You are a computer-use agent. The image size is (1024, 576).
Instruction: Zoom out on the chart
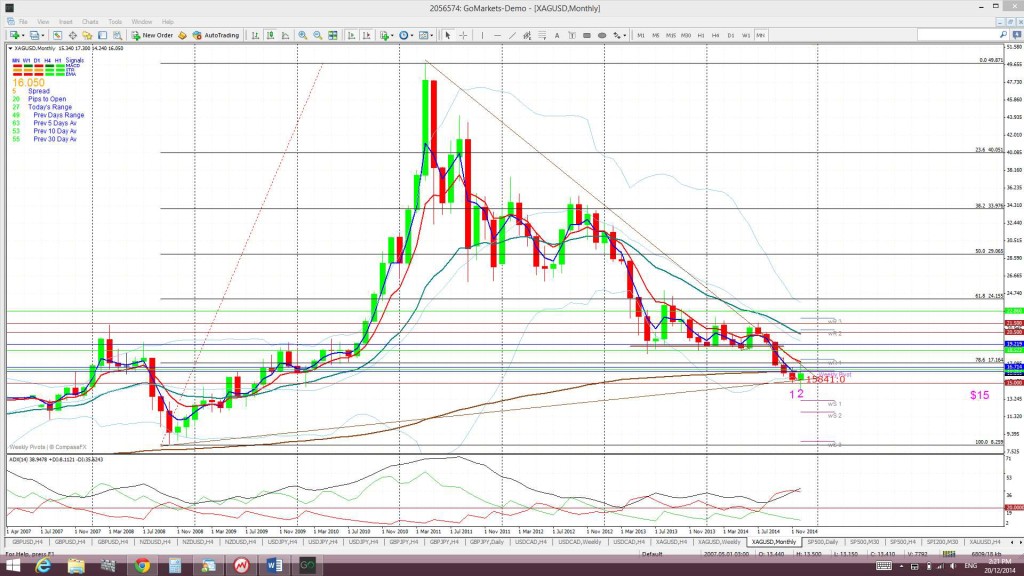tap(317, 35)
